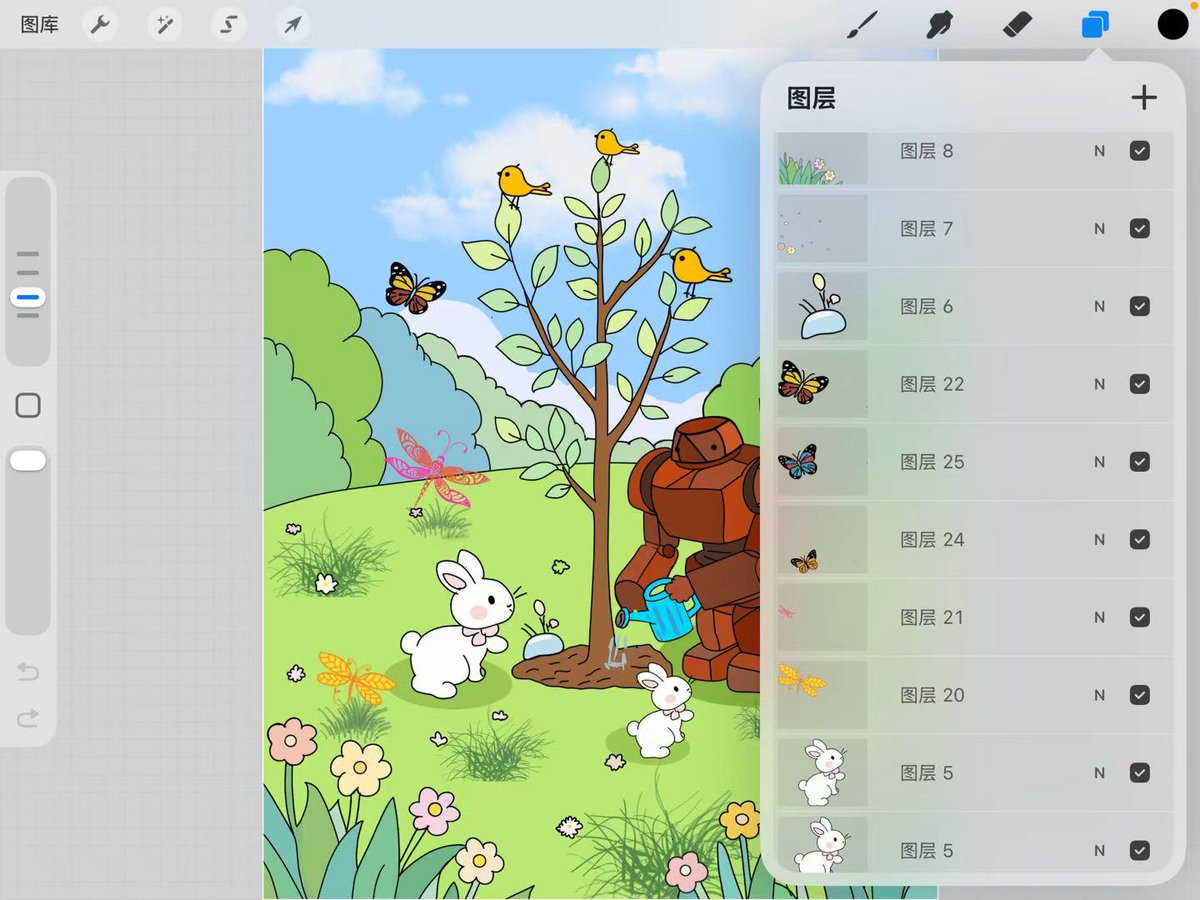Screen dimensions: 1200x900
Task: Select layer name 图层 25
Action: pos(932,462)
